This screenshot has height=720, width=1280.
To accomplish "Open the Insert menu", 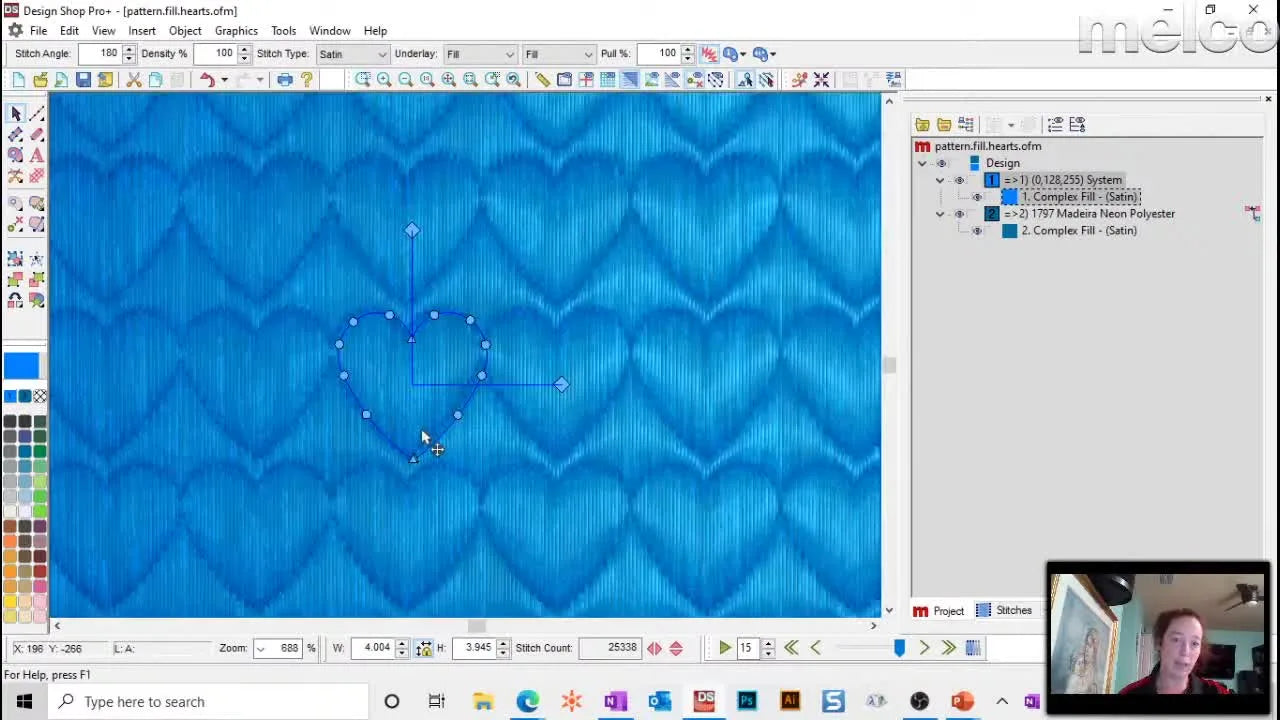I will tap(142, 31).
